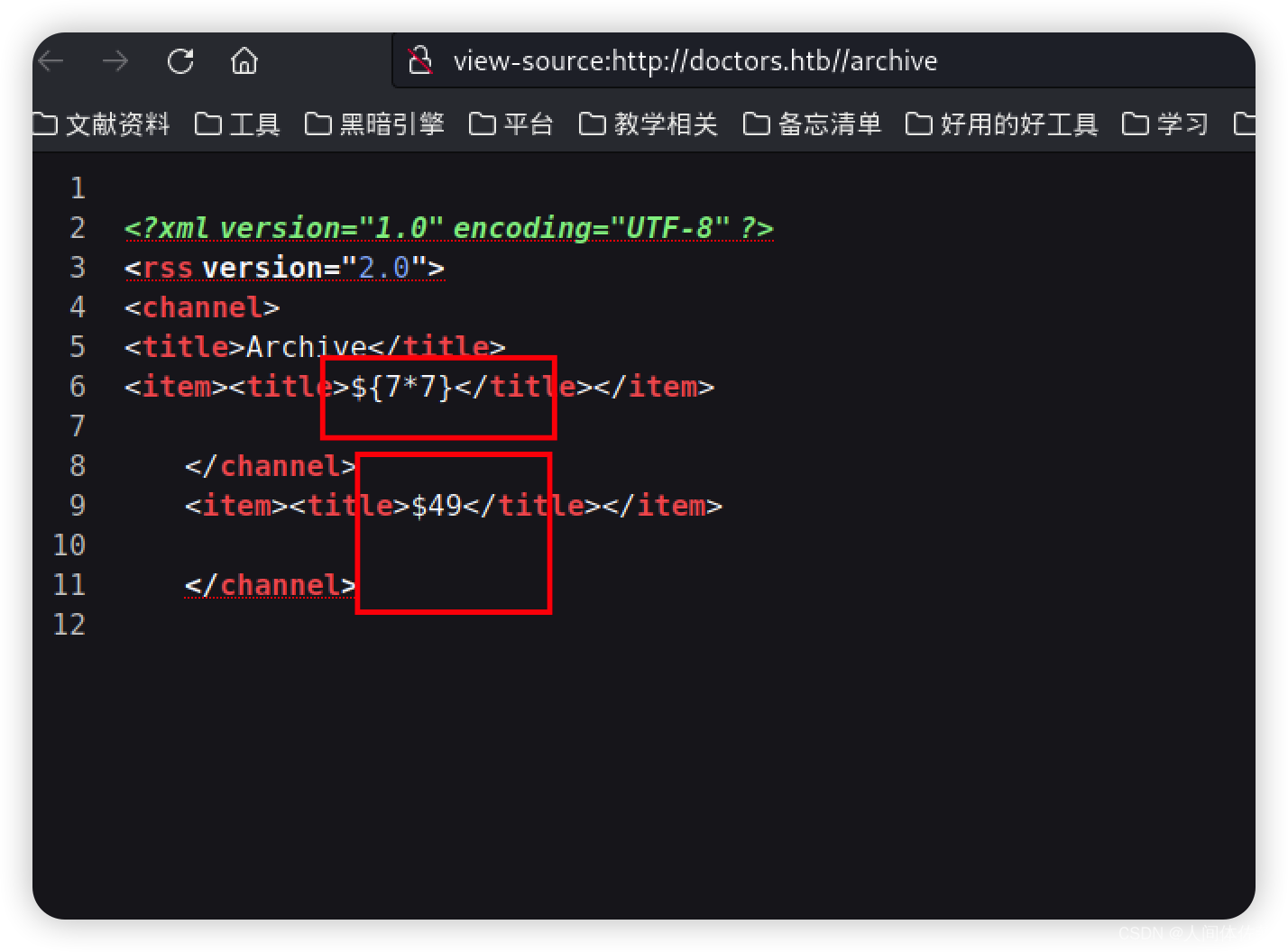
Task: Click the closing channel tag on line 8
Action: pos(271,466)
